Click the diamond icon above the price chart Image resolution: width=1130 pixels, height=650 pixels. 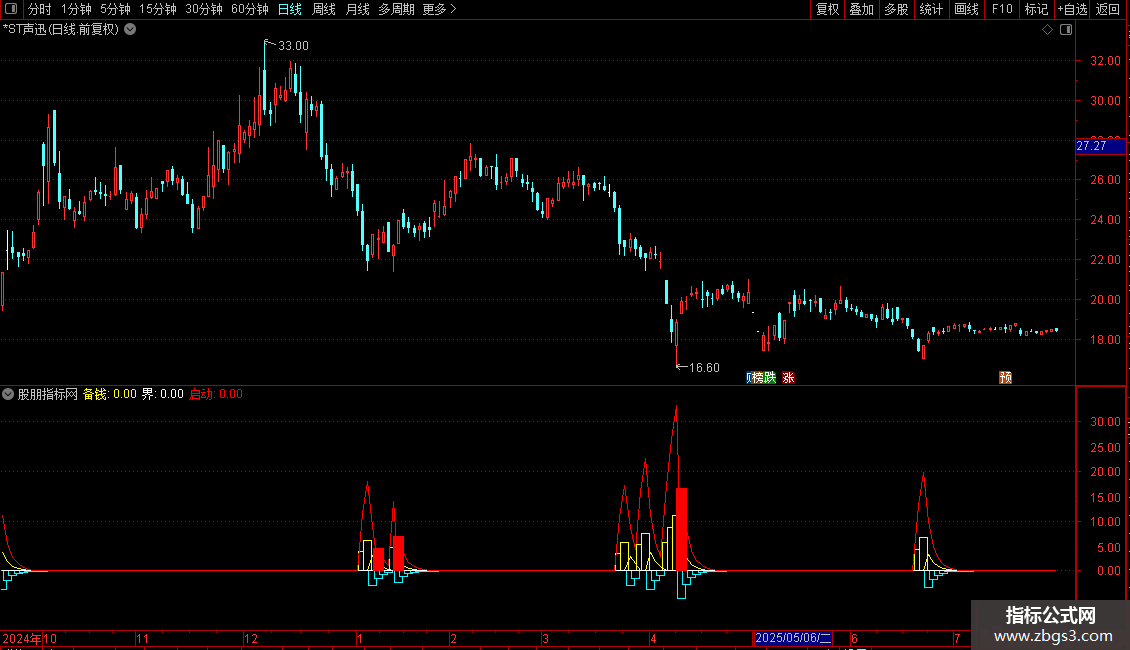[x=1047, y=30]
